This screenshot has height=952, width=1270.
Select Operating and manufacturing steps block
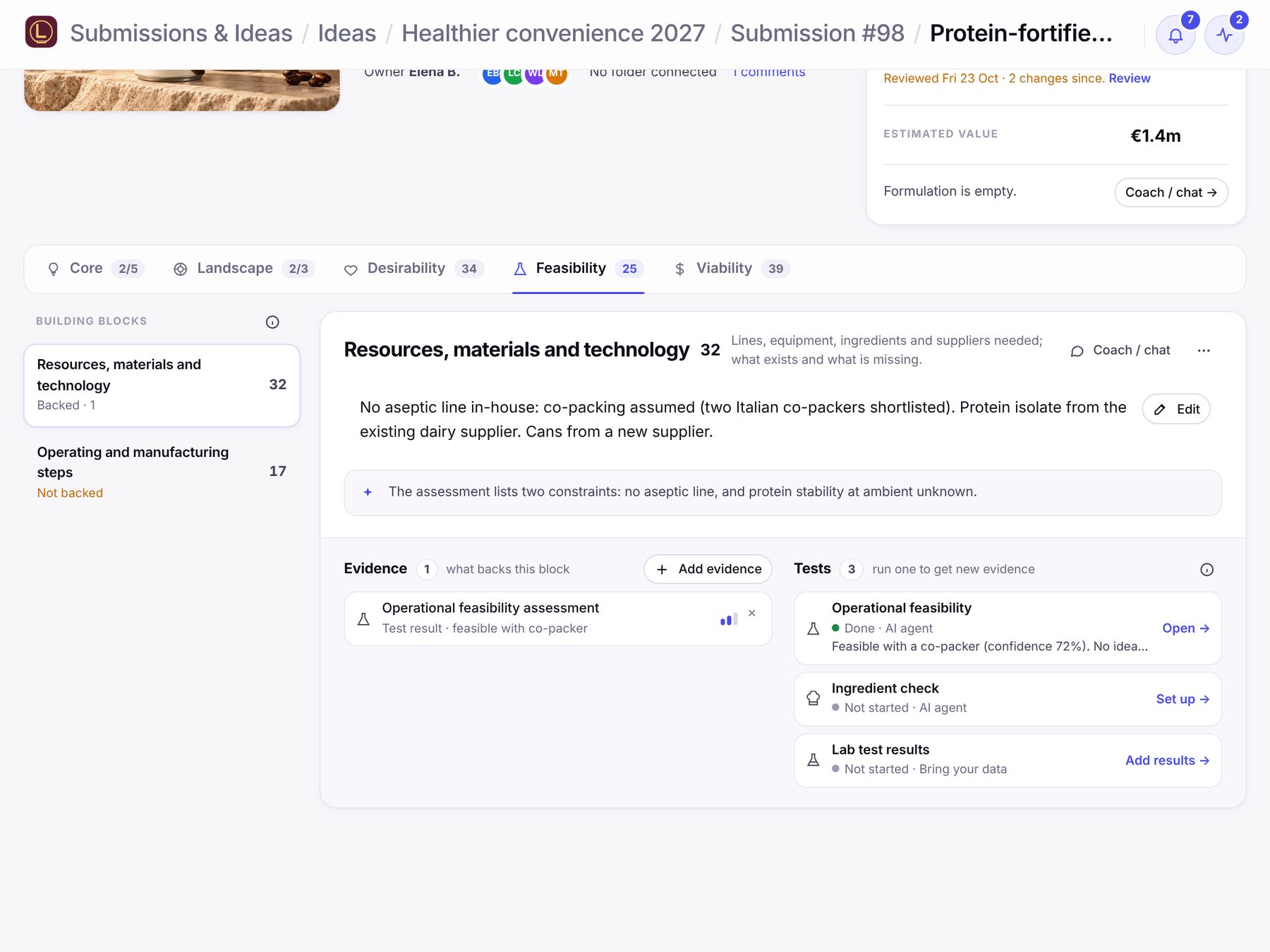tap(162, 472)
